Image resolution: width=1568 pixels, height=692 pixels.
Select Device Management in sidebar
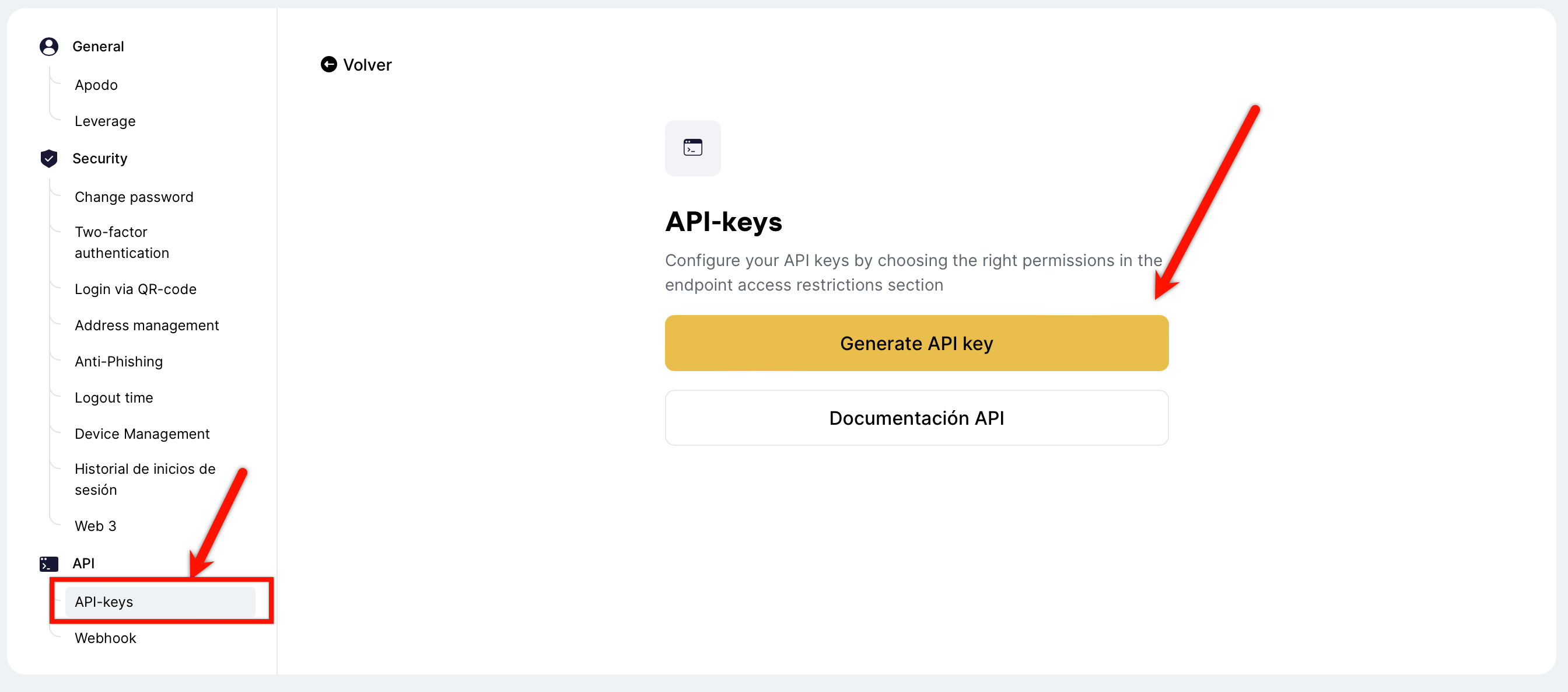coord(142,434)
